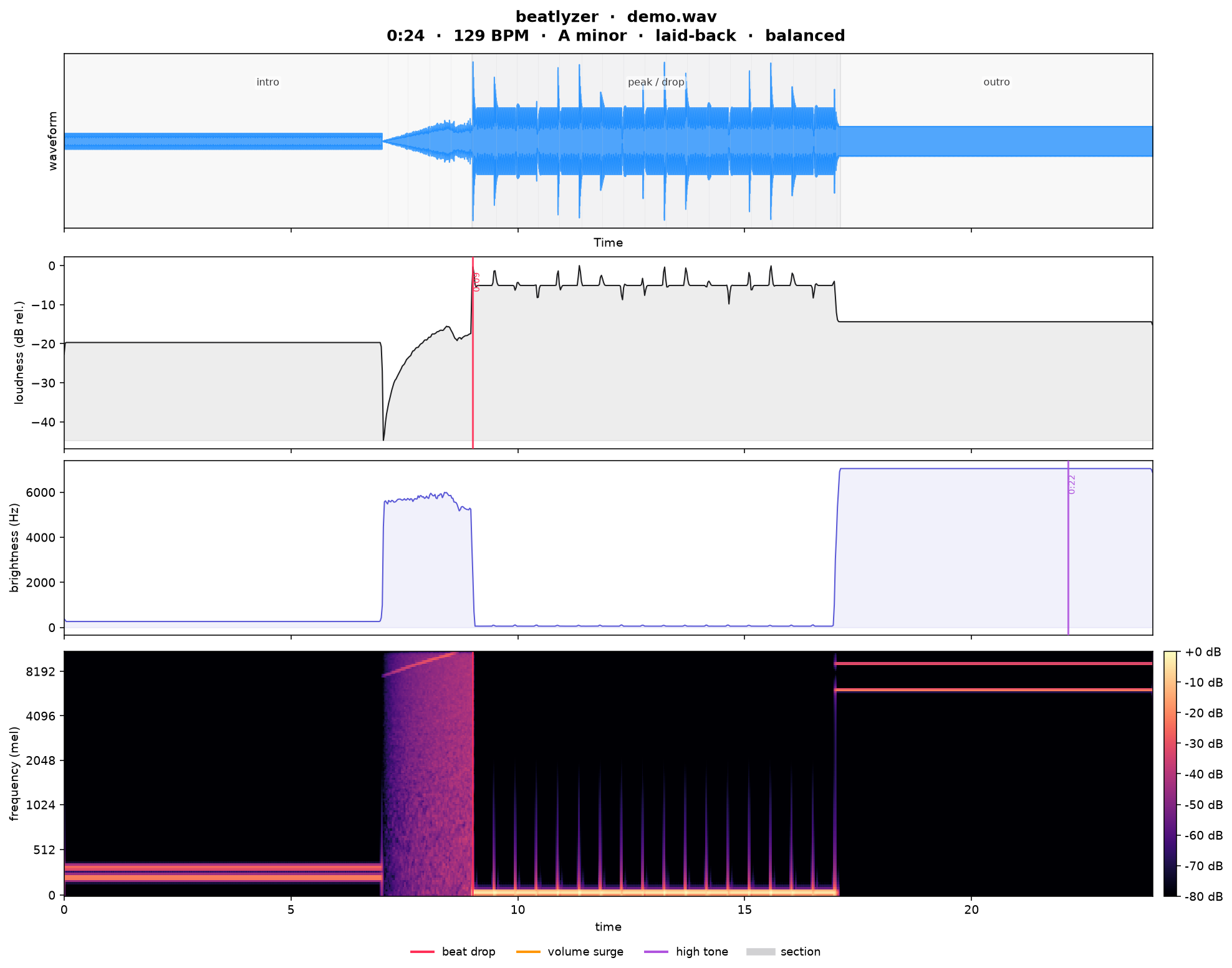Click the '-40 dB' colorbar label
1232x968 pixels.
tap(1204, 774)
